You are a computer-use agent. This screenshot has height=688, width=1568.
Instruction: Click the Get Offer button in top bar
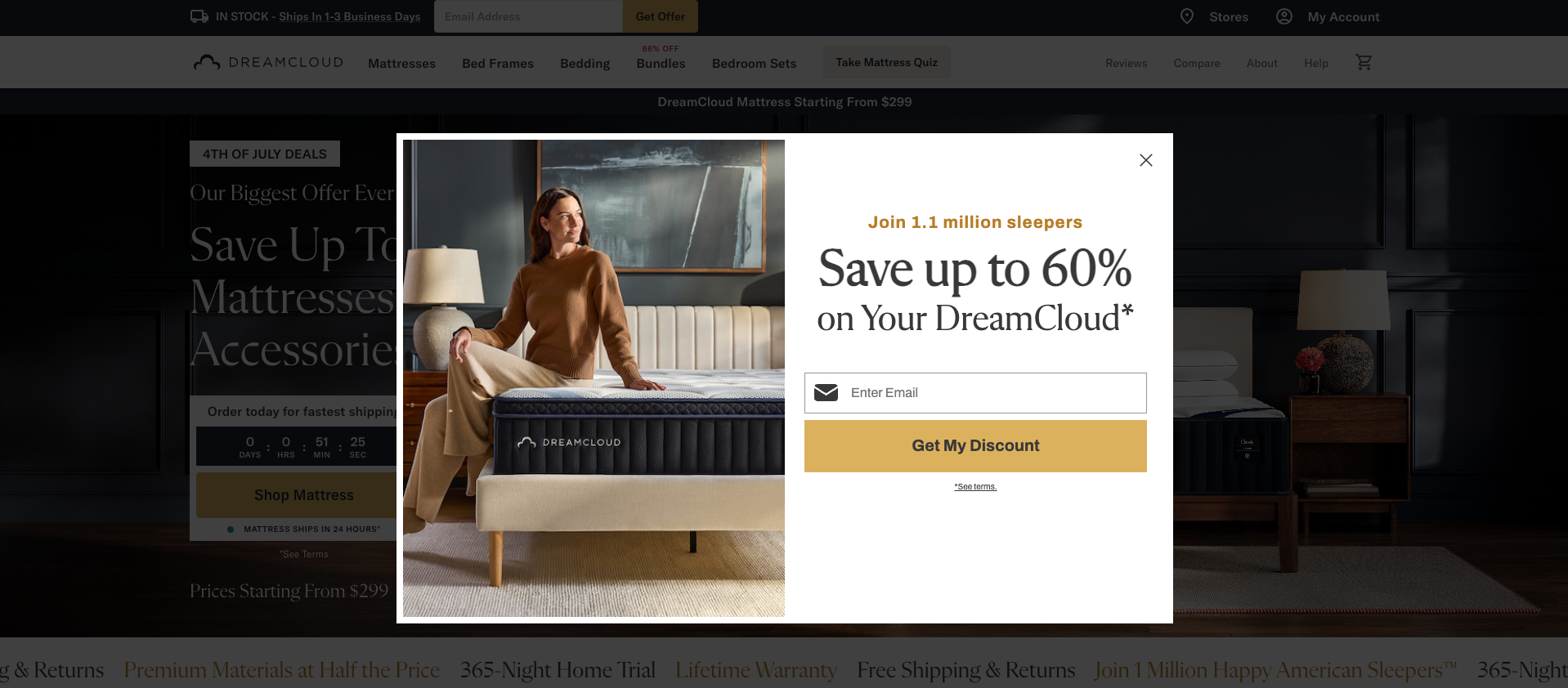click(661, 16)
